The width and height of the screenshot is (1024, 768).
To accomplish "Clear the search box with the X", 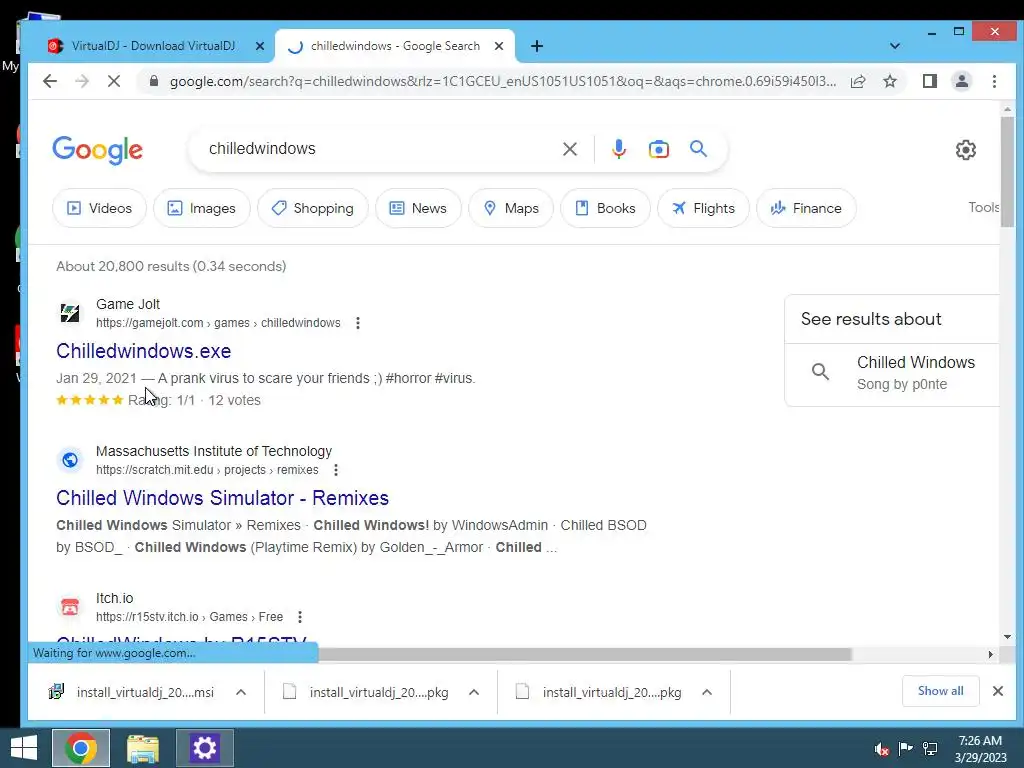I will click(569, 149).
